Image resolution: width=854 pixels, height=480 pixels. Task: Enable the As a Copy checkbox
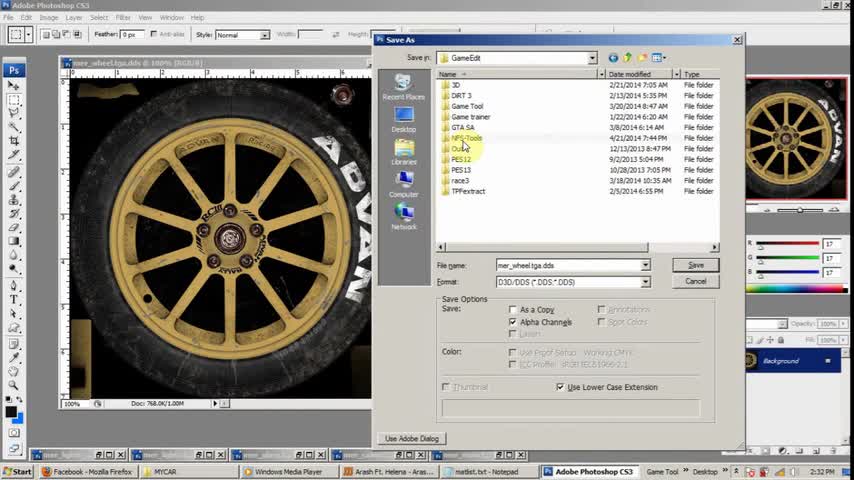(x=513, y=310)
